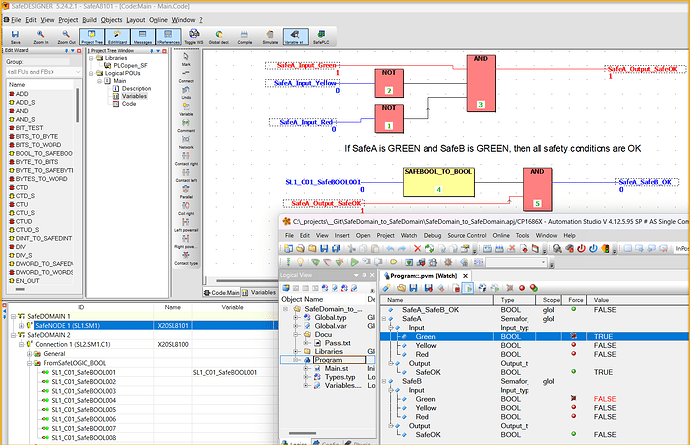The image size is (690, 445).
Task: Click the red AND block numbered 3
Action: [x=481, y=84]
